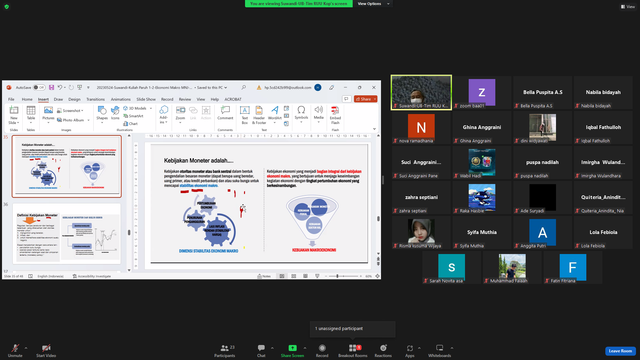The image size is (640, 360).
Task: Open New Slide dropdown
Action: click(13, 122)
